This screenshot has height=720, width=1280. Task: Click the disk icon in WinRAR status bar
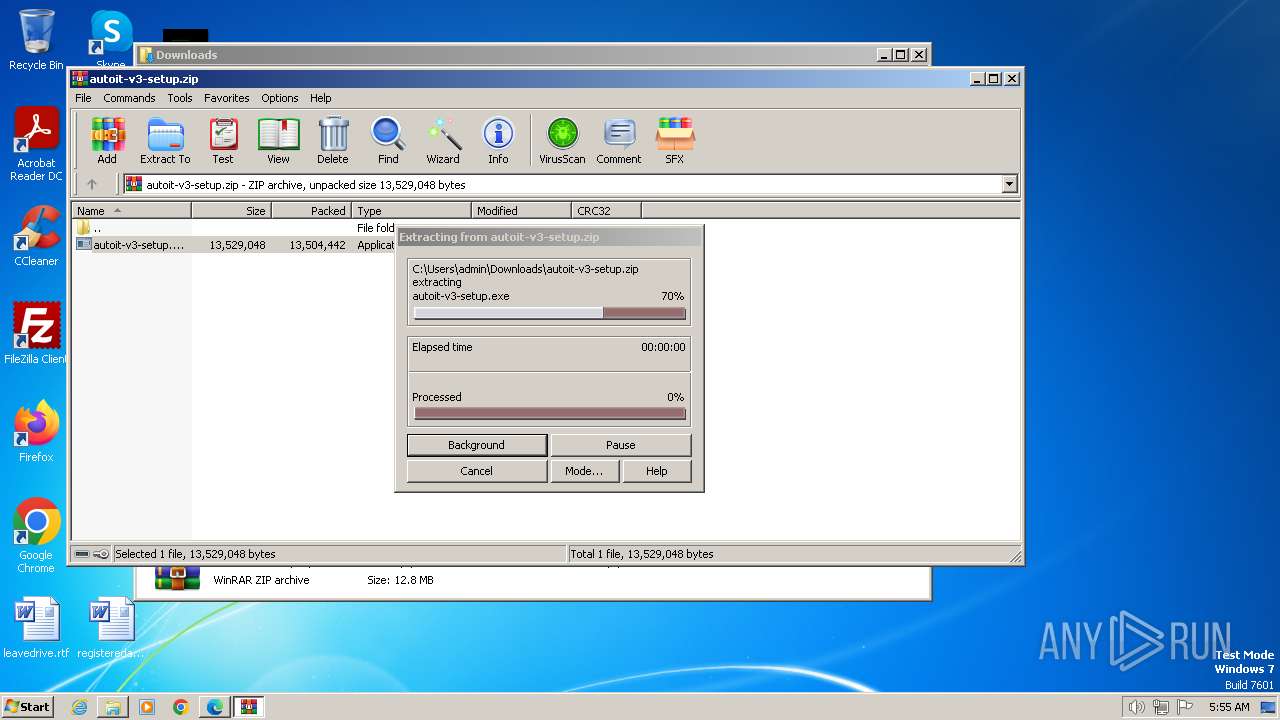point(82,554)
